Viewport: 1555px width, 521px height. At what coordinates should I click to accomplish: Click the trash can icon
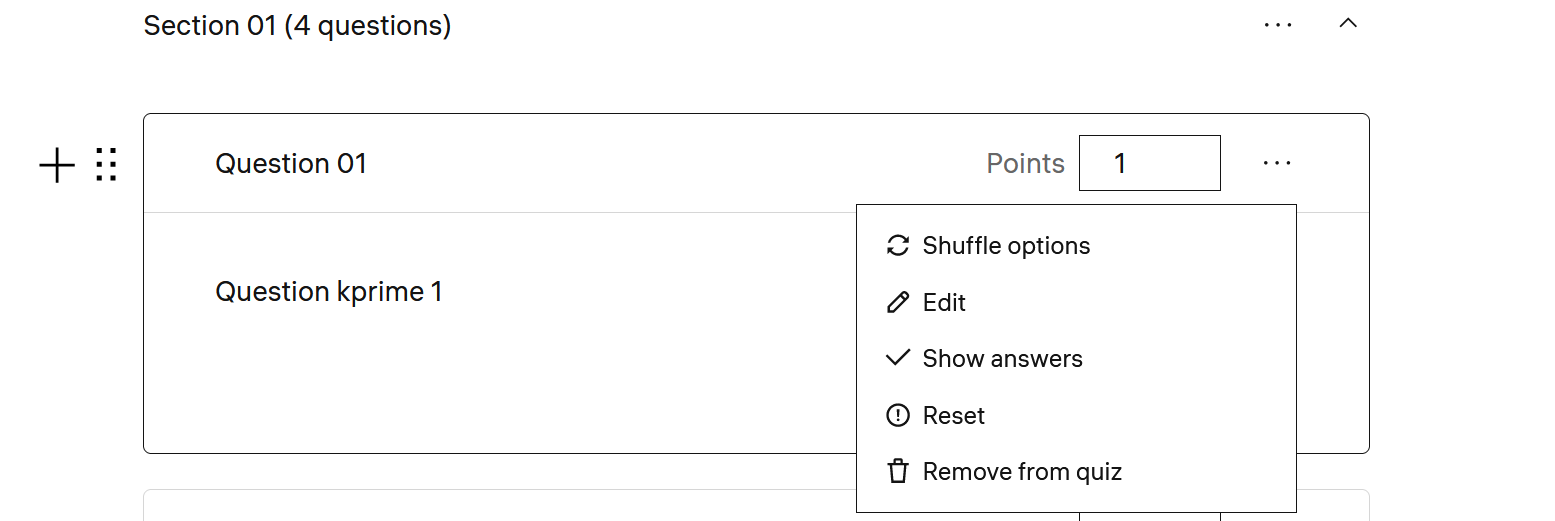point(898,472)
